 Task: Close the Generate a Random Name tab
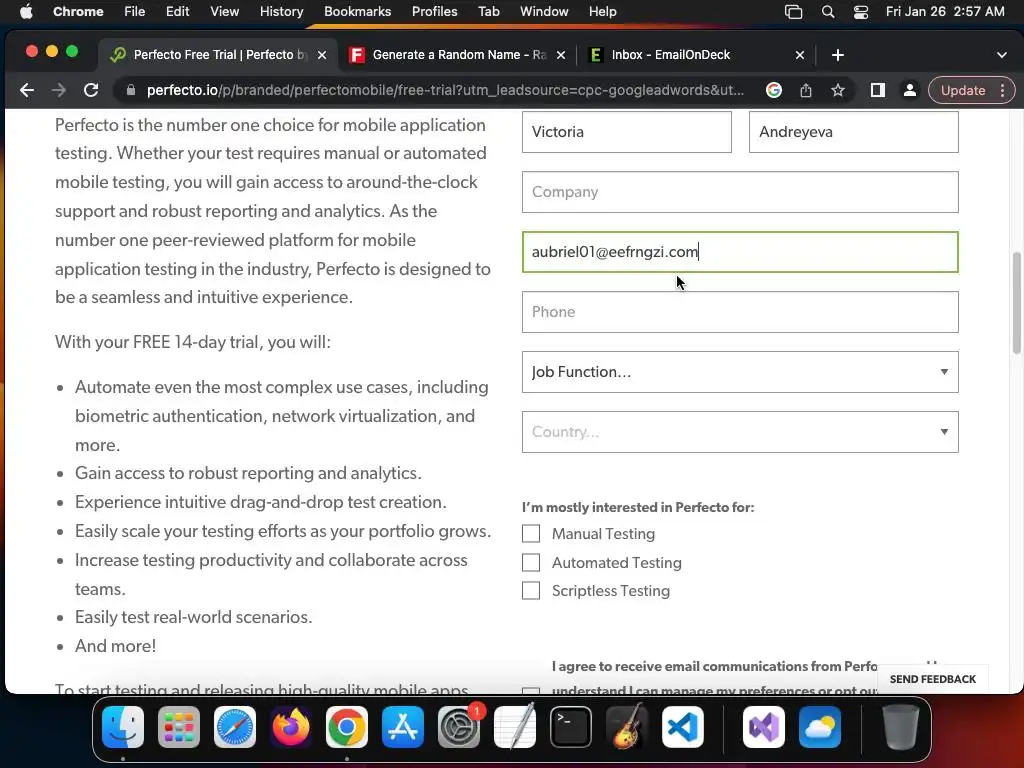tap(560, 56)
